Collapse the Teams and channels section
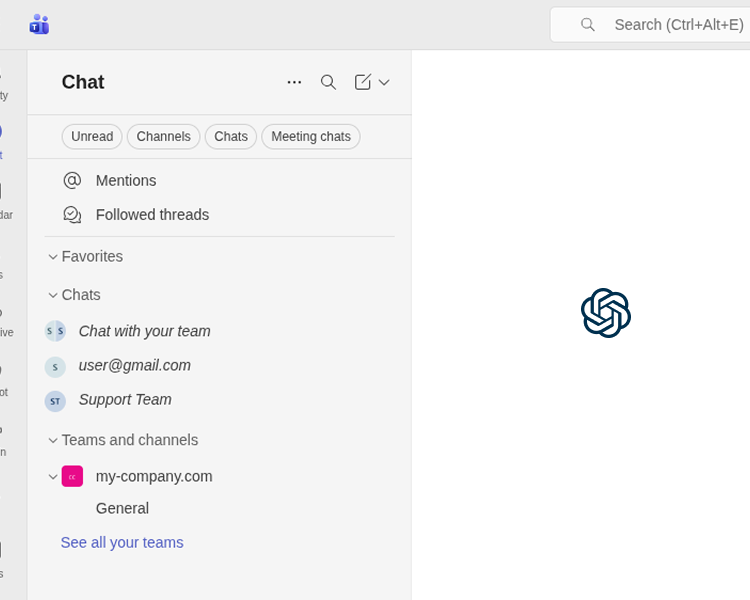This screenshot has width=750, height=600. point(53,440)
